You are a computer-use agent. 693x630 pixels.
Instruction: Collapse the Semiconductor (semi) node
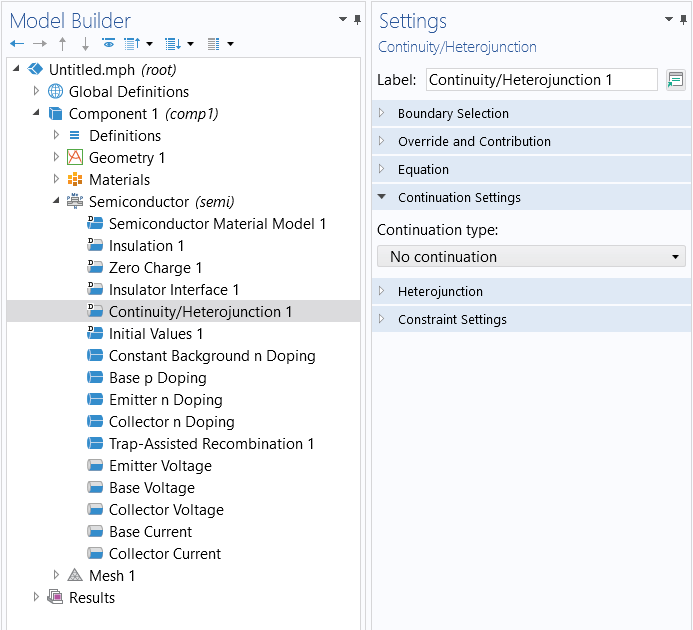(56, 201)
